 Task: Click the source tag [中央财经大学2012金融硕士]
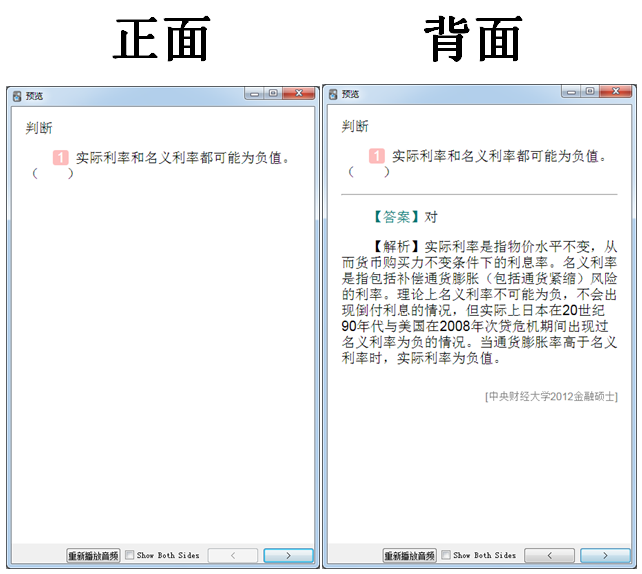(551, 396)
